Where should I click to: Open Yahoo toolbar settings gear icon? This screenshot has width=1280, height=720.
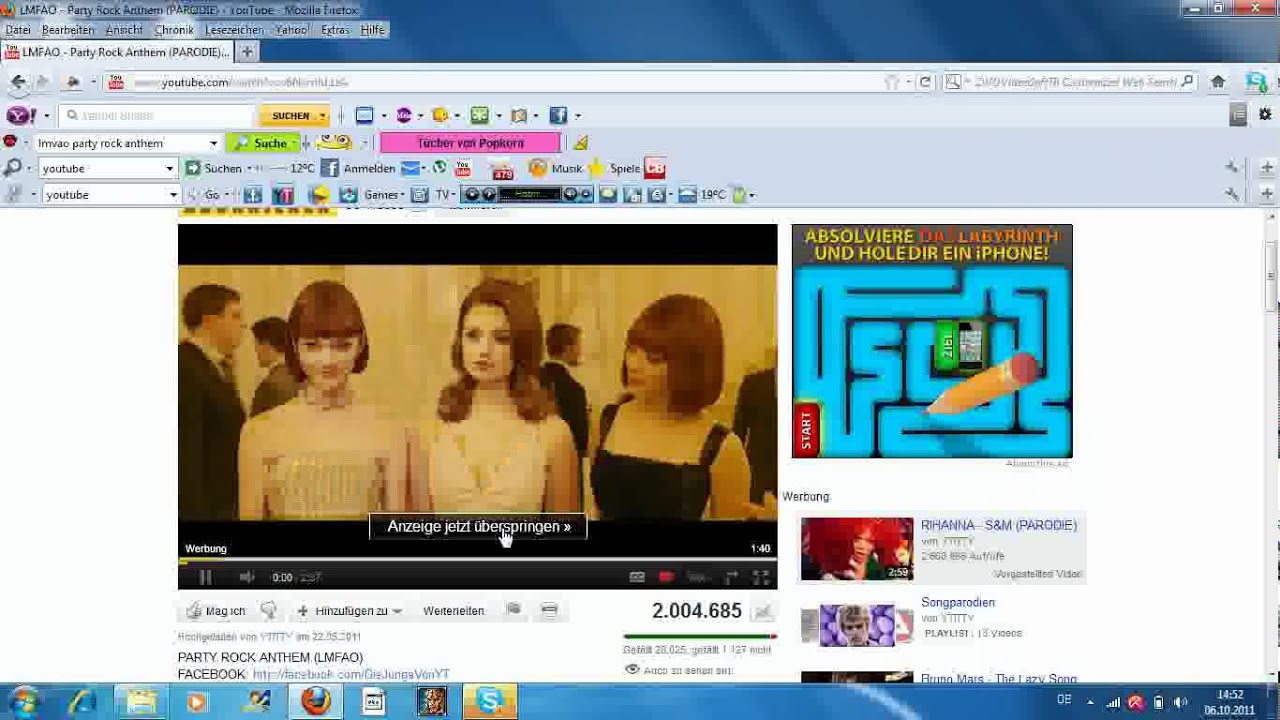point(1264,115)
